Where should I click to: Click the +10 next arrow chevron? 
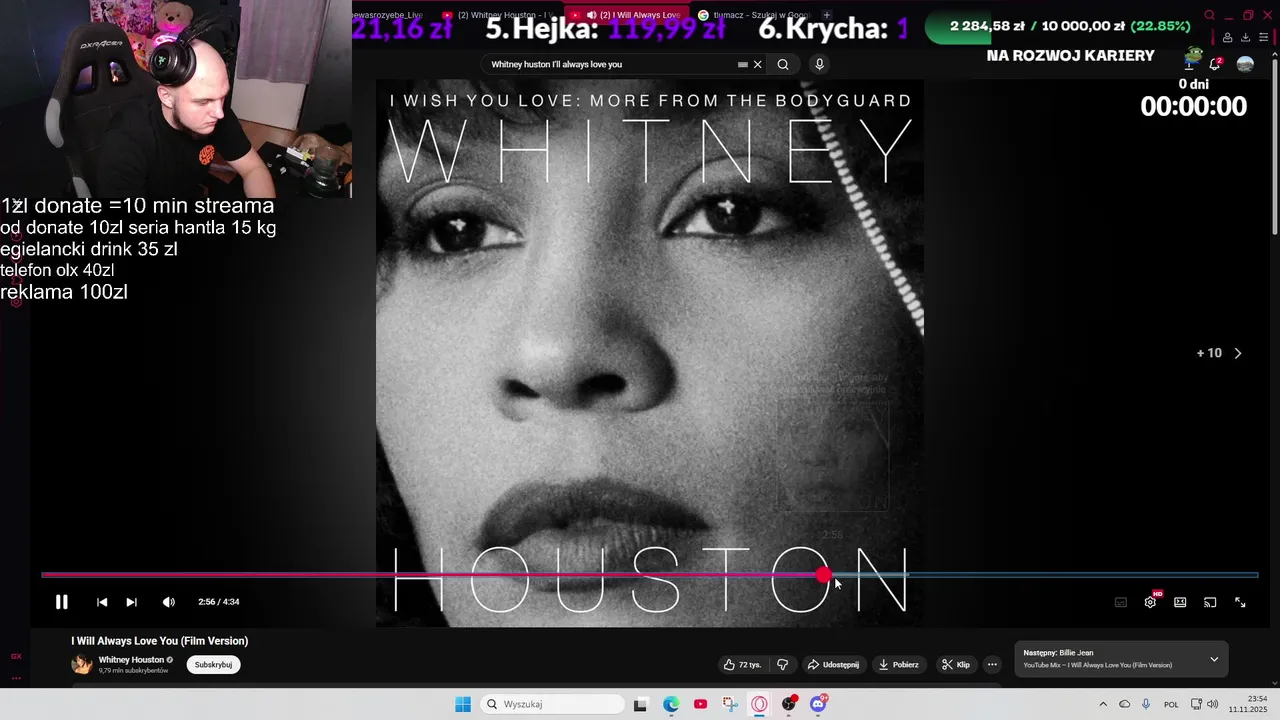click(1238, 353)
